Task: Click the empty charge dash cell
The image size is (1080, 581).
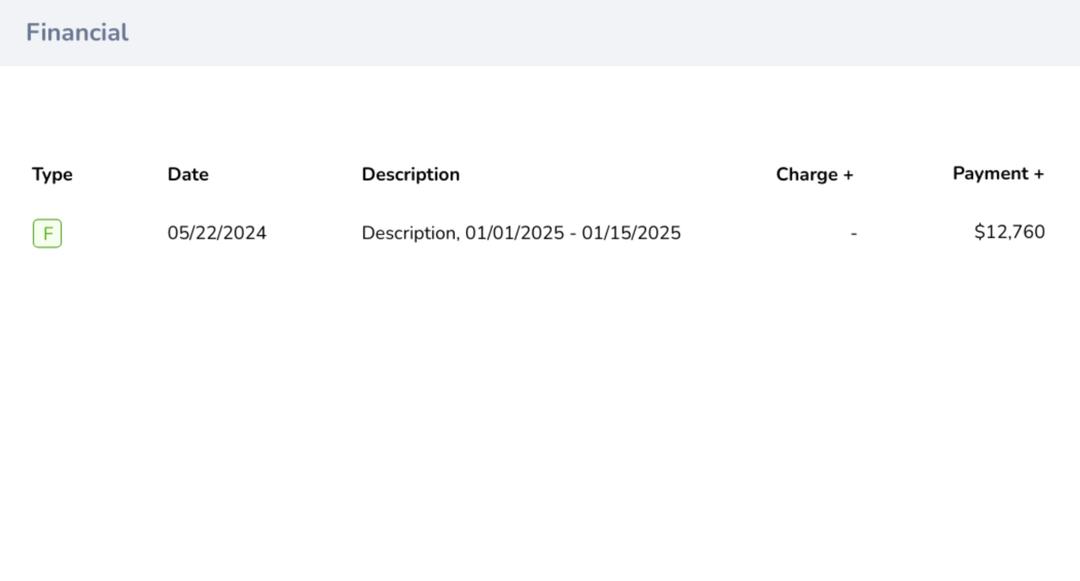Action: click(x=853, y=233)
